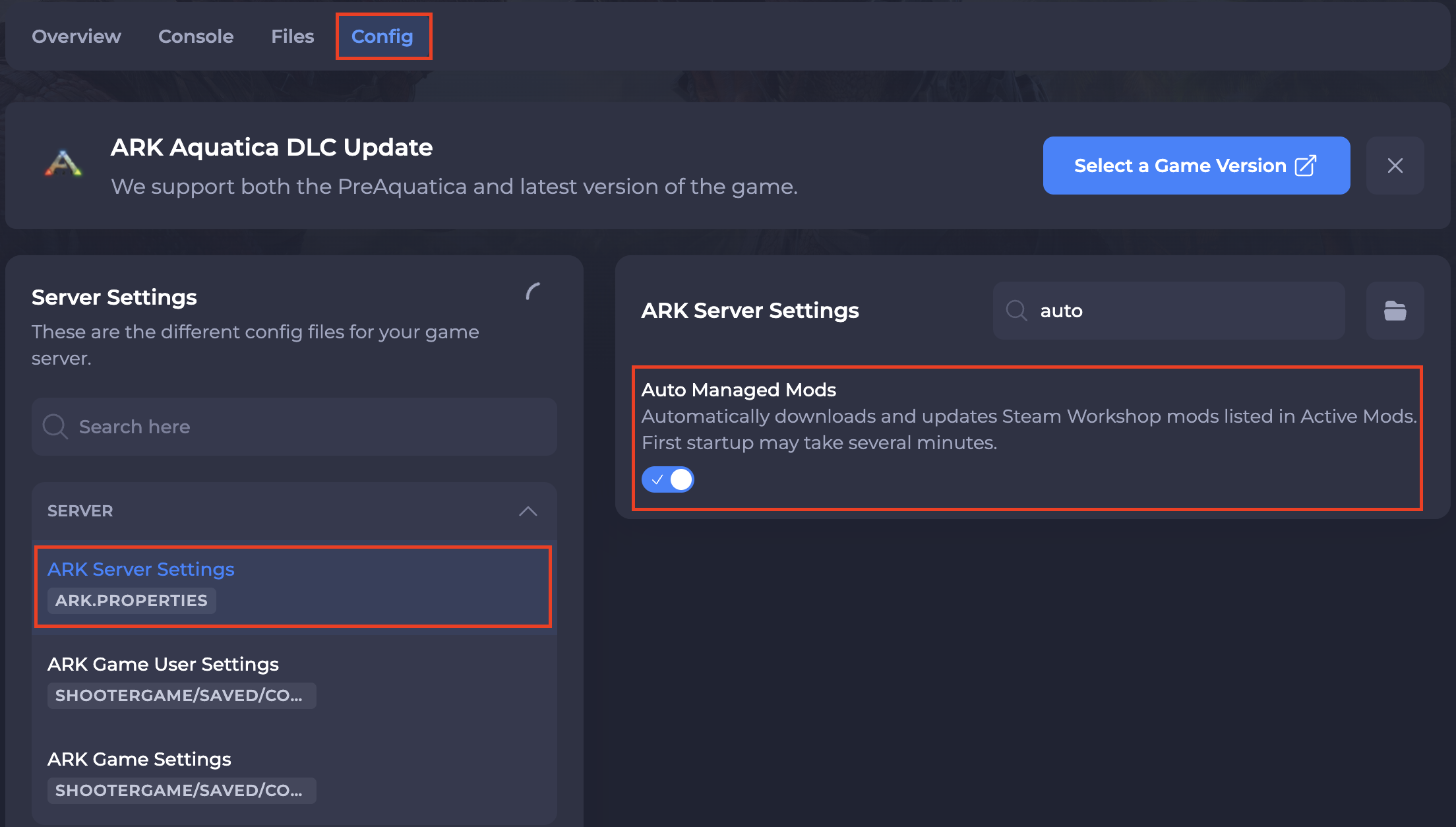Click the ARK Server Settings panel heading
The width and height of the screenshot is (1456, 827).
pyautogui.click(x=750, y=311)
